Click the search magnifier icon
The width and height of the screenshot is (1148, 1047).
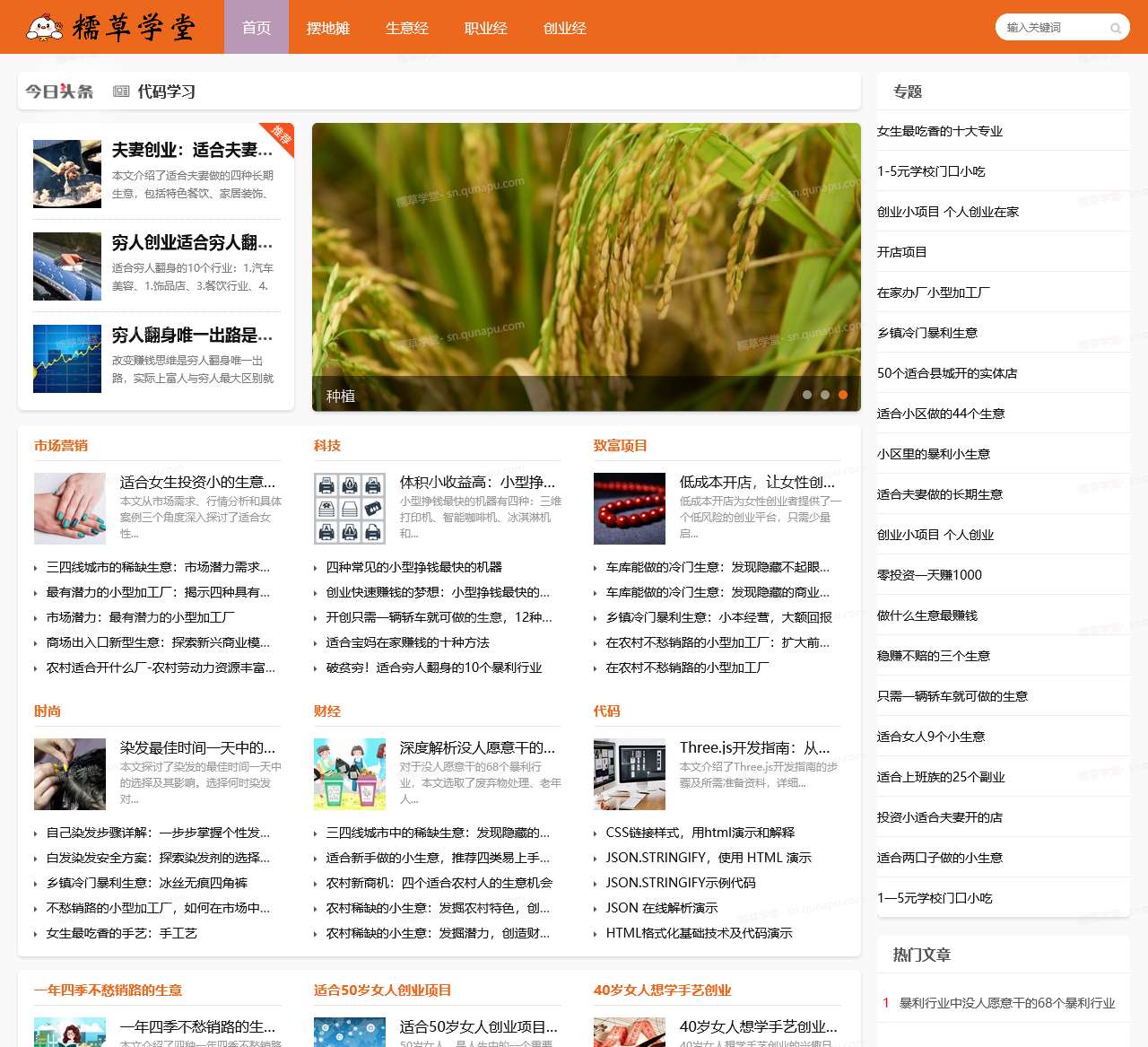click(x=1115, y=28)
